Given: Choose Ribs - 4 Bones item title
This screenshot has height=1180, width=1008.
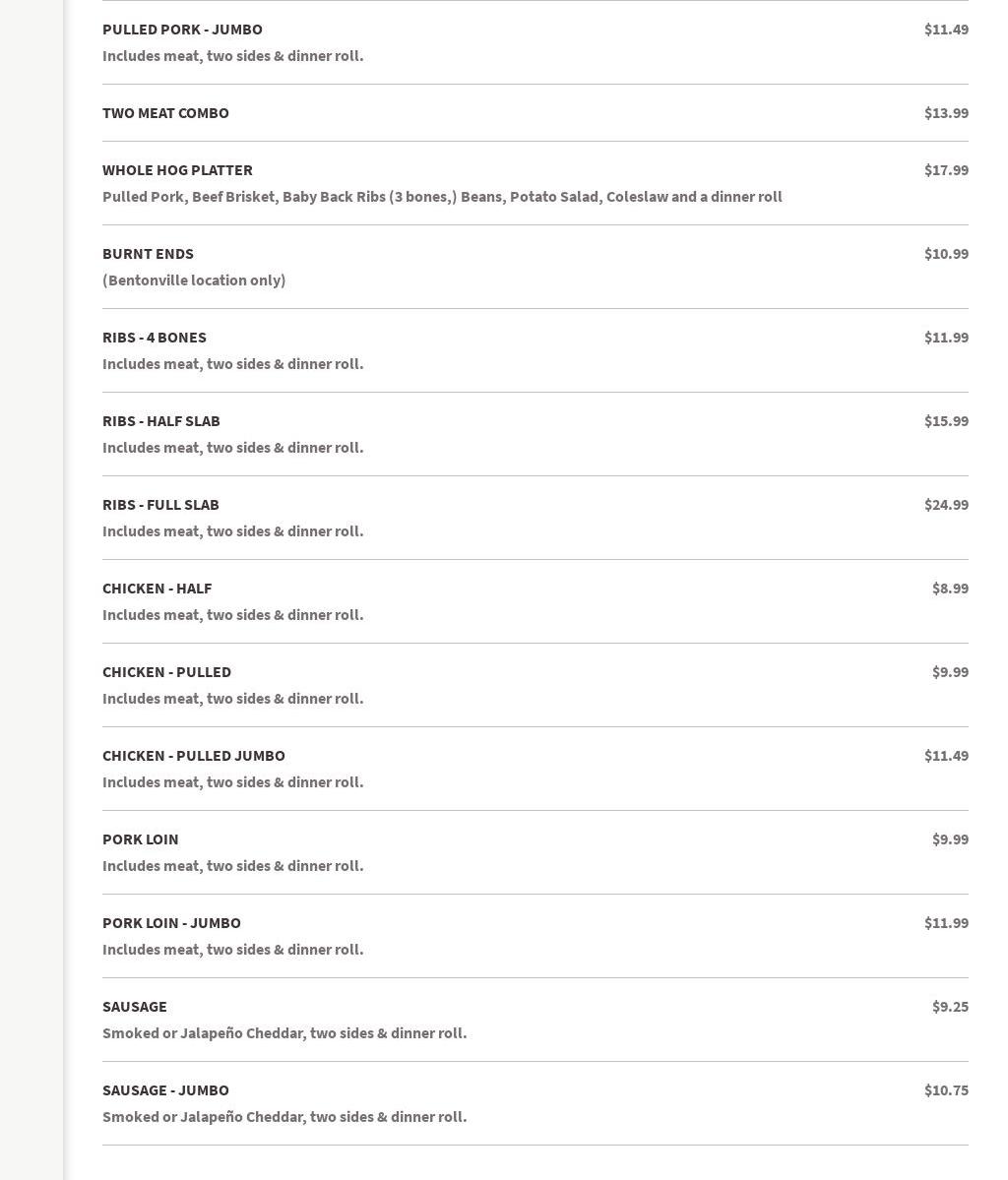Looking at the screenshot, I should coord(155,338).
